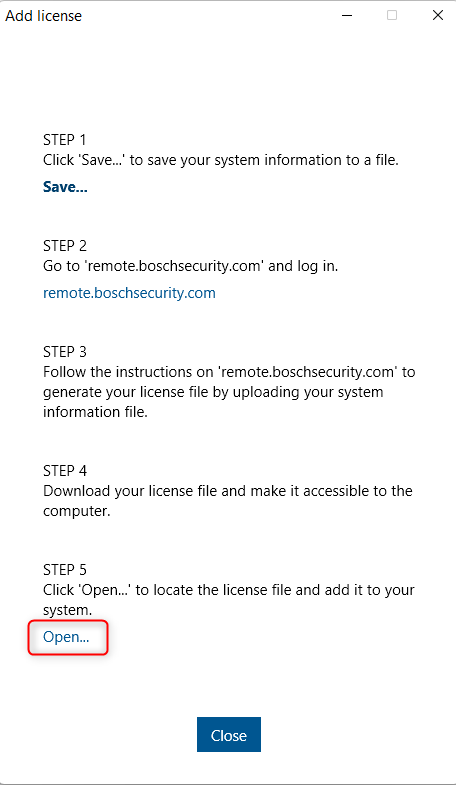Select the 'STEP 2' heading

point(65,246)
